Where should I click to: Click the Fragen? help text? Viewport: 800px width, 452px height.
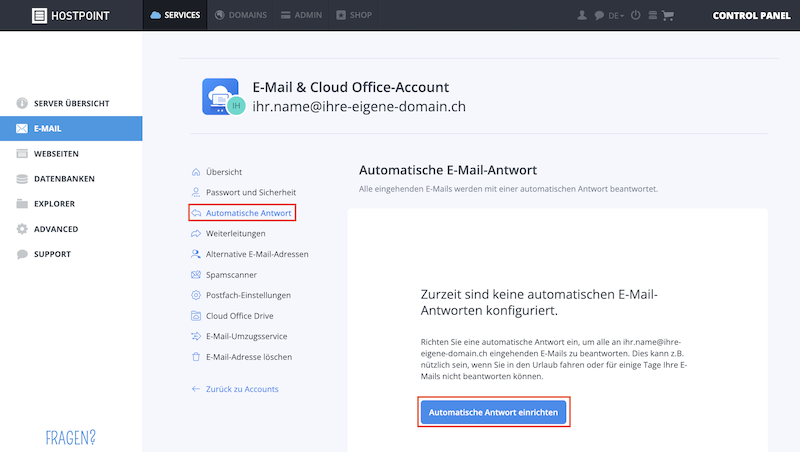[70, 437]
